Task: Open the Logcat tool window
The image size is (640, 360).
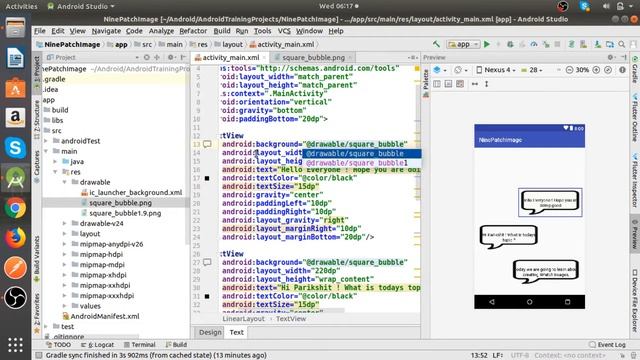Action: click(98, 345)
